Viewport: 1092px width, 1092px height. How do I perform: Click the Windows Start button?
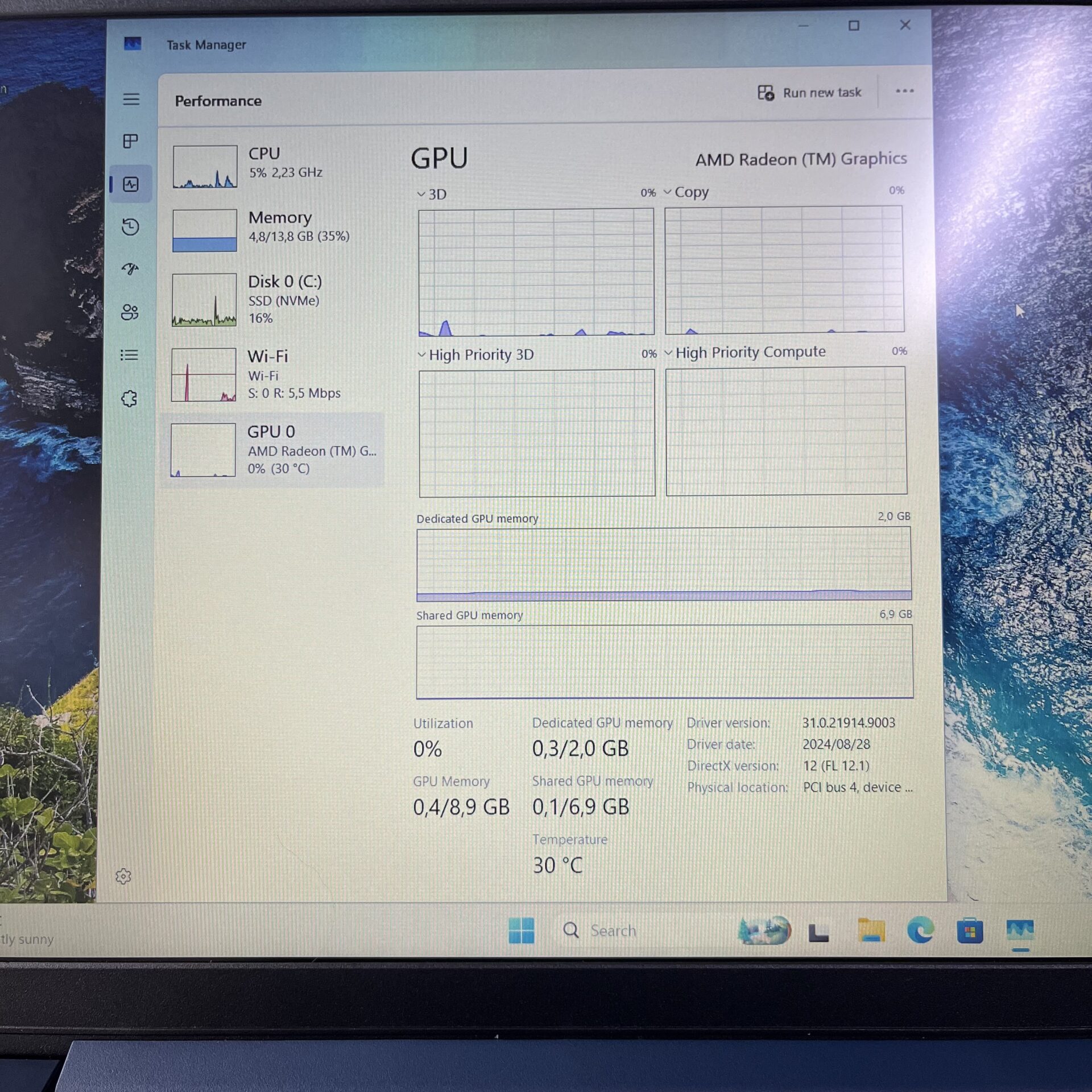[521, 930]
